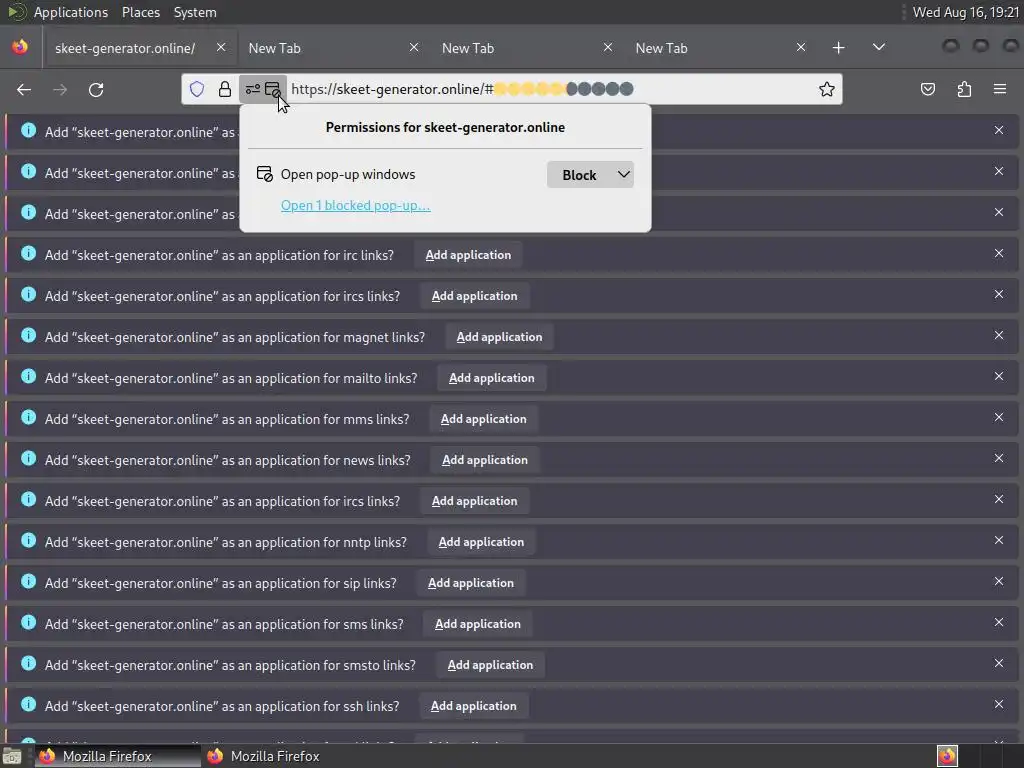Viewport: 1024px width, 768px height.
Task: Add application for smsto links
Action: [x=490, y=665]
